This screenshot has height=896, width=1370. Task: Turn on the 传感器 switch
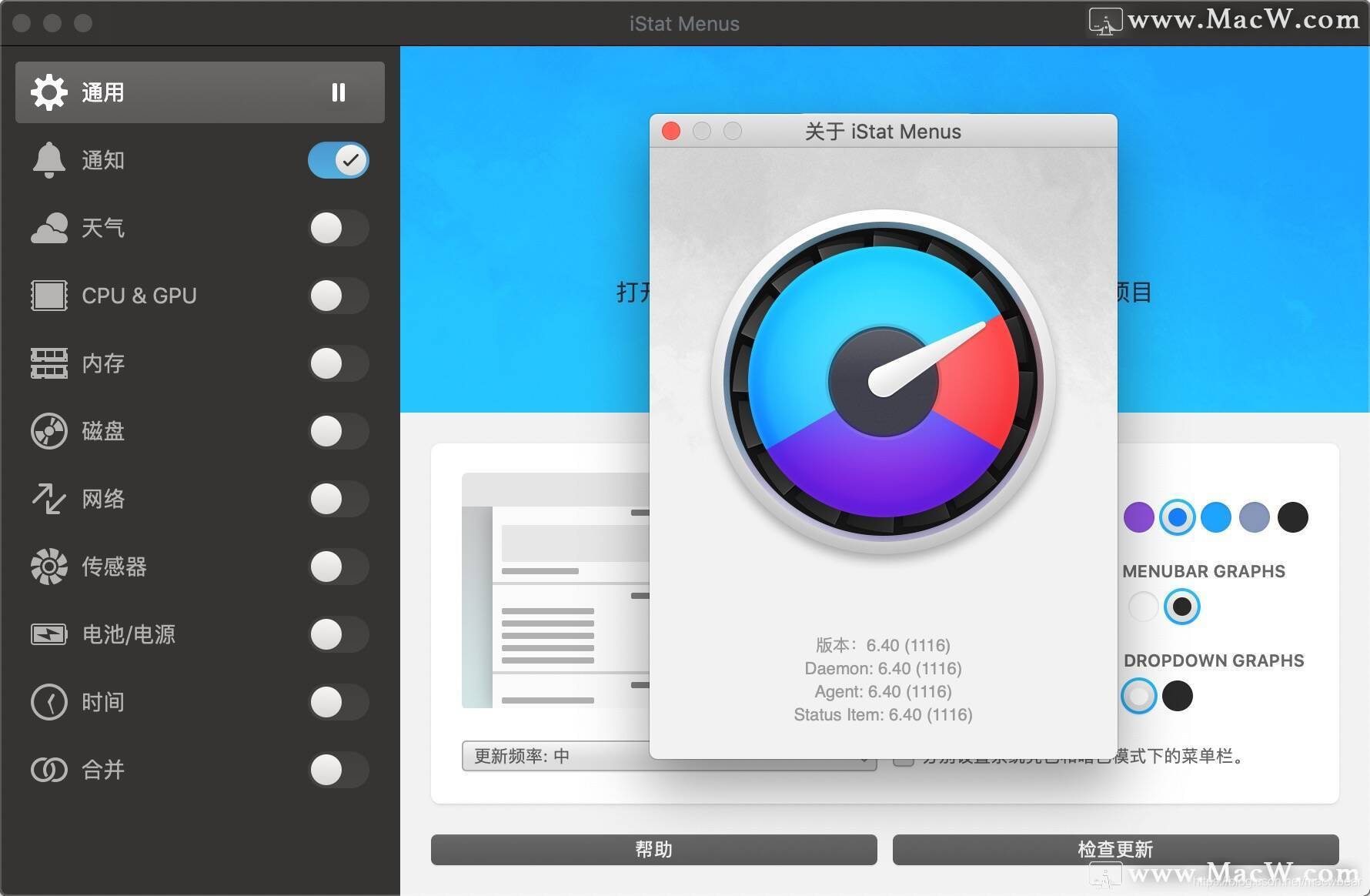pyautogui.click(x=339, y=567)
